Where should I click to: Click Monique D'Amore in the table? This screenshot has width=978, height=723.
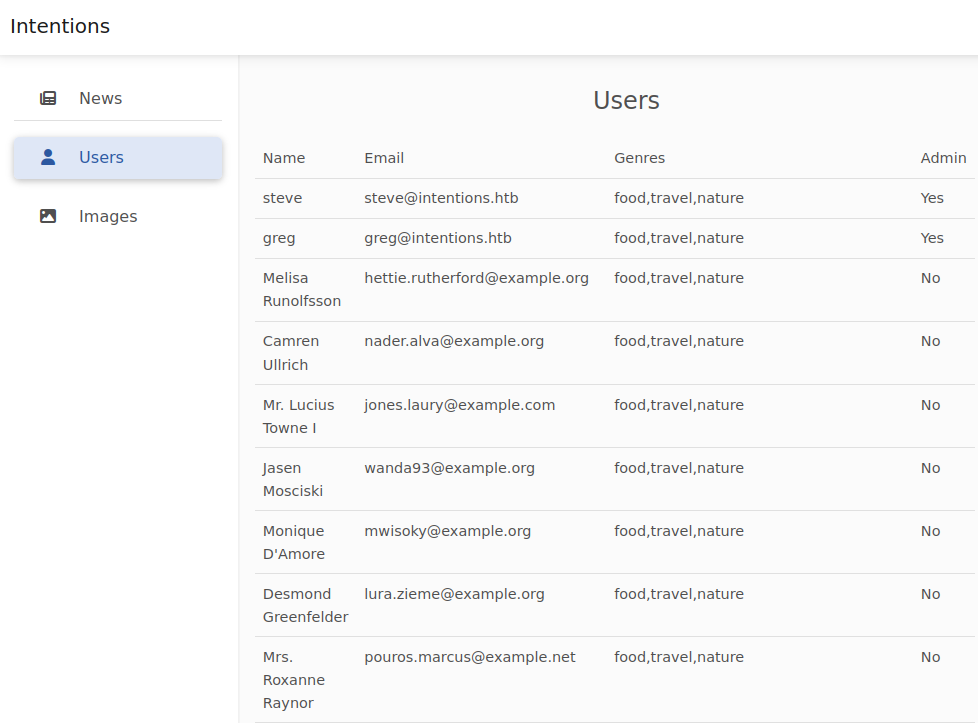[293, 542]
